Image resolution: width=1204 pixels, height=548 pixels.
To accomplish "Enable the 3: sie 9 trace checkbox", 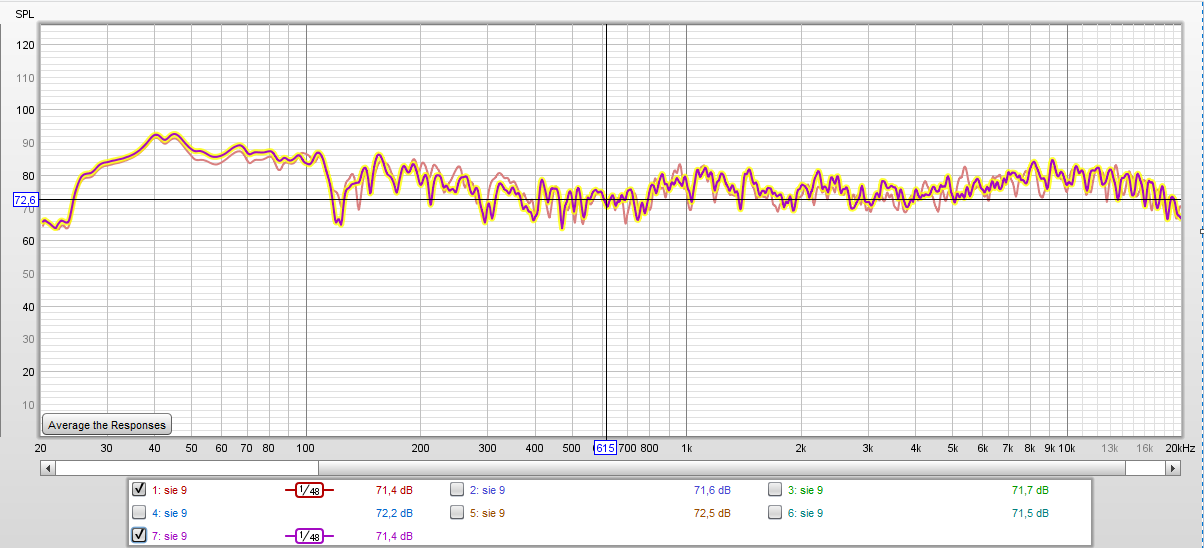I will [x=775, y=490].
